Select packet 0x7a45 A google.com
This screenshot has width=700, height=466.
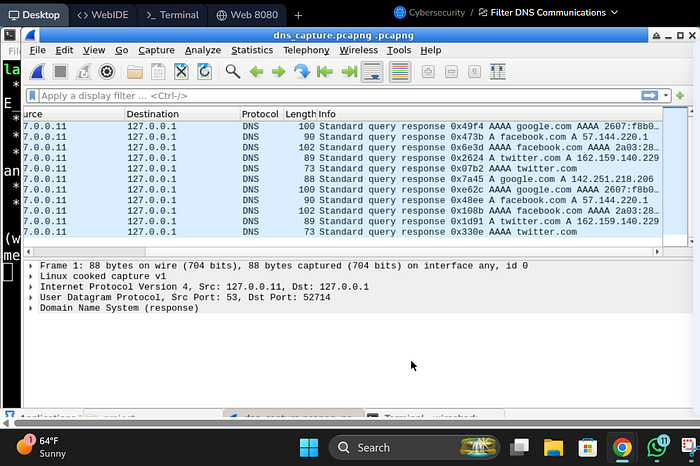343,179
